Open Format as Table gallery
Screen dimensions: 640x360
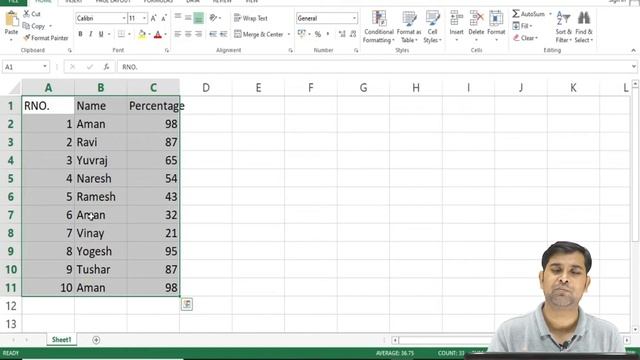point(409,27)
